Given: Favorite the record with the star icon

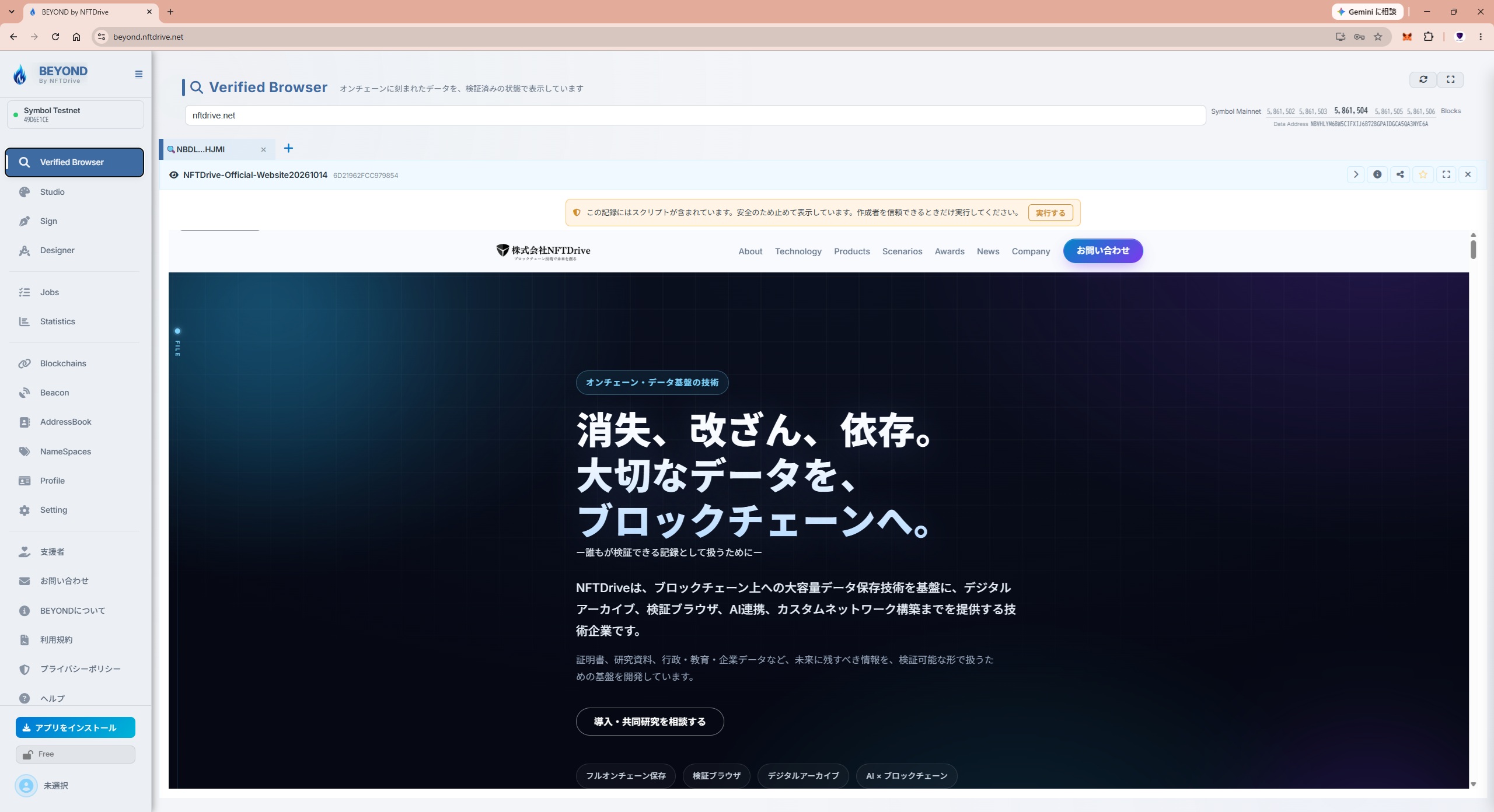Looking at the screenshot, I should point(1423,174).
